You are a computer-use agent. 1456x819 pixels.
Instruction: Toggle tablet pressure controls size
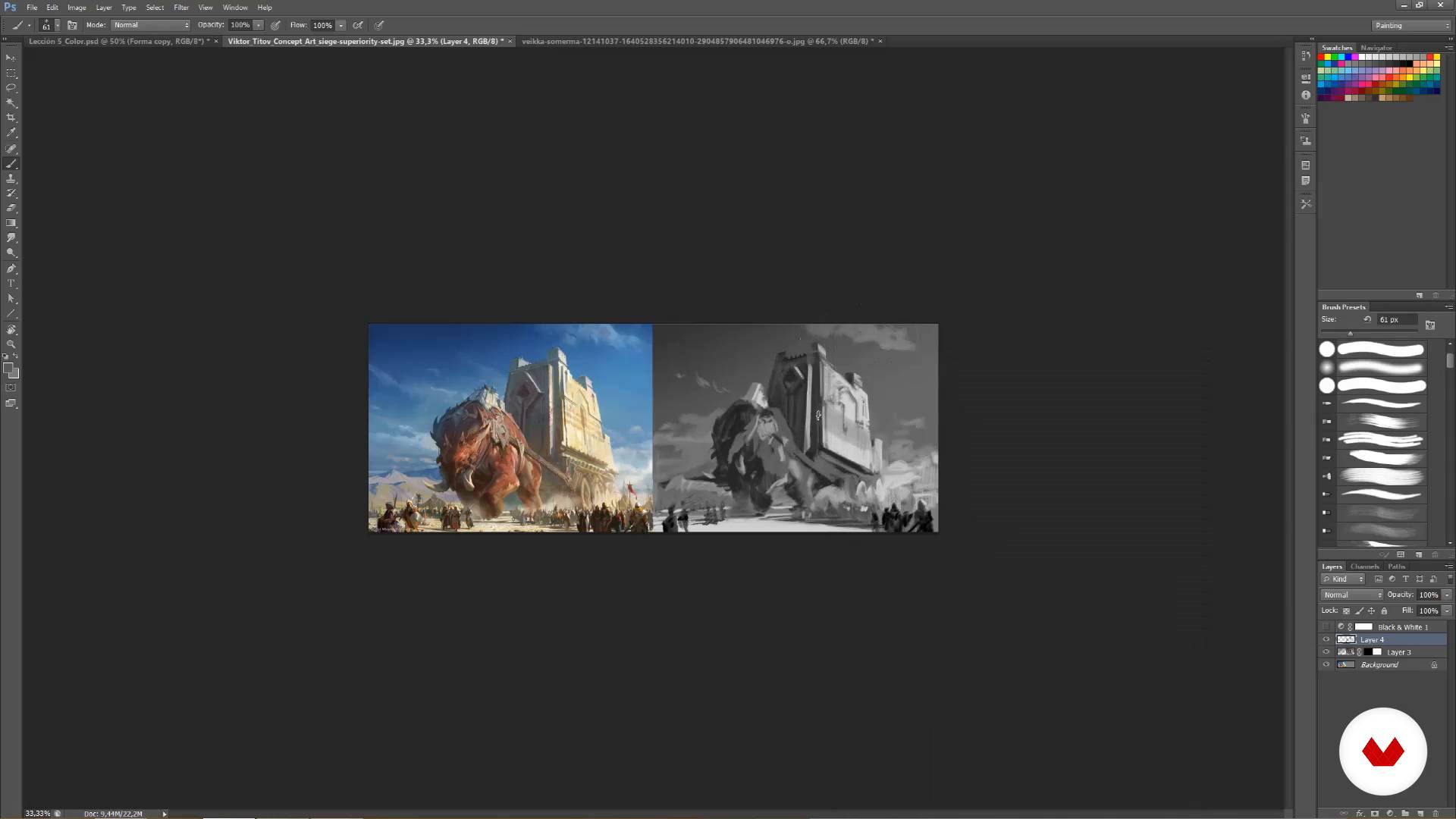coord(379,25)
